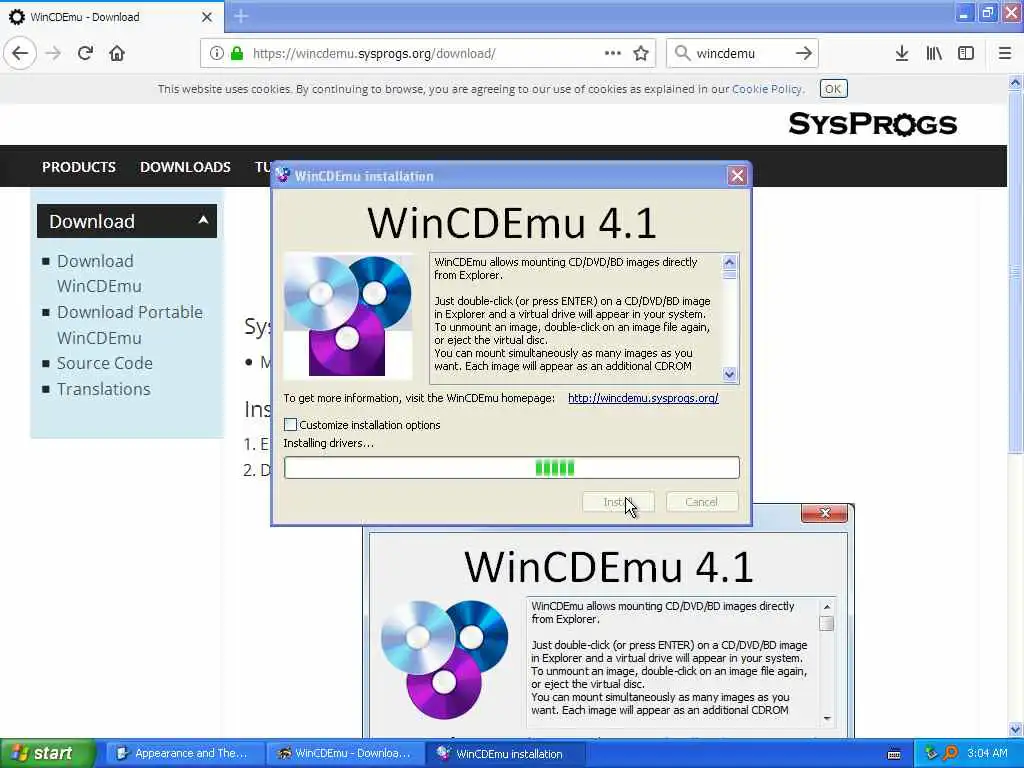Open the wincdemu.sysprogs.org homepage link

coord(643,398)
